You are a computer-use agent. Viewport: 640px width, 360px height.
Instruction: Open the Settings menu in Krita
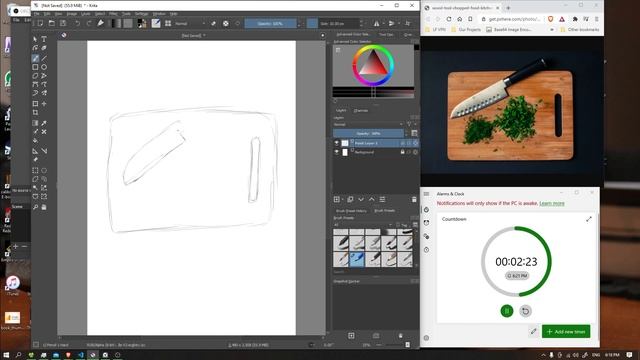[x=142, y=14]
